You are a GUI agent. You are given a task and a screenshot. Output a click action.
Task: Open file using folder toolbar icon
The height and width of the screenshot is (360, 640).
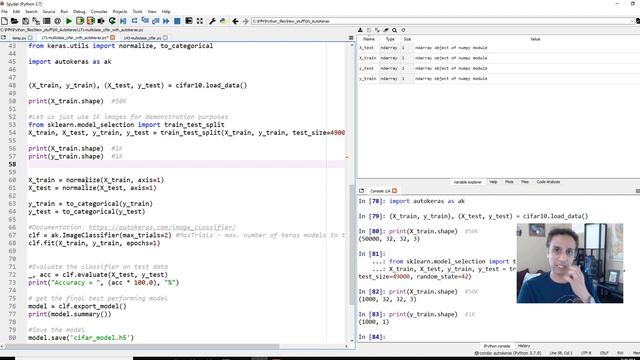14,21
